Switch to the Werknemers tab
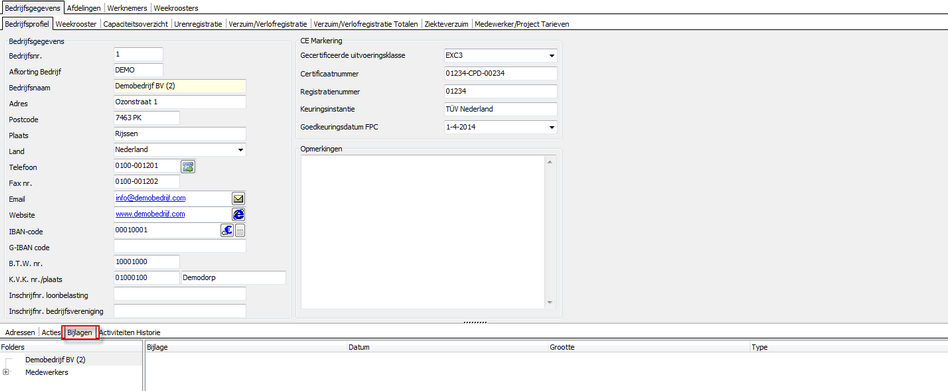 point(127,8)
